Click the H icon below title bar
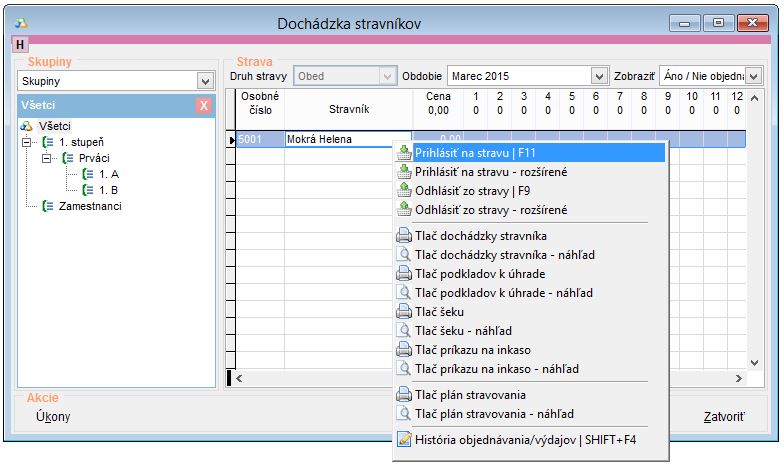 click(20, 45)
